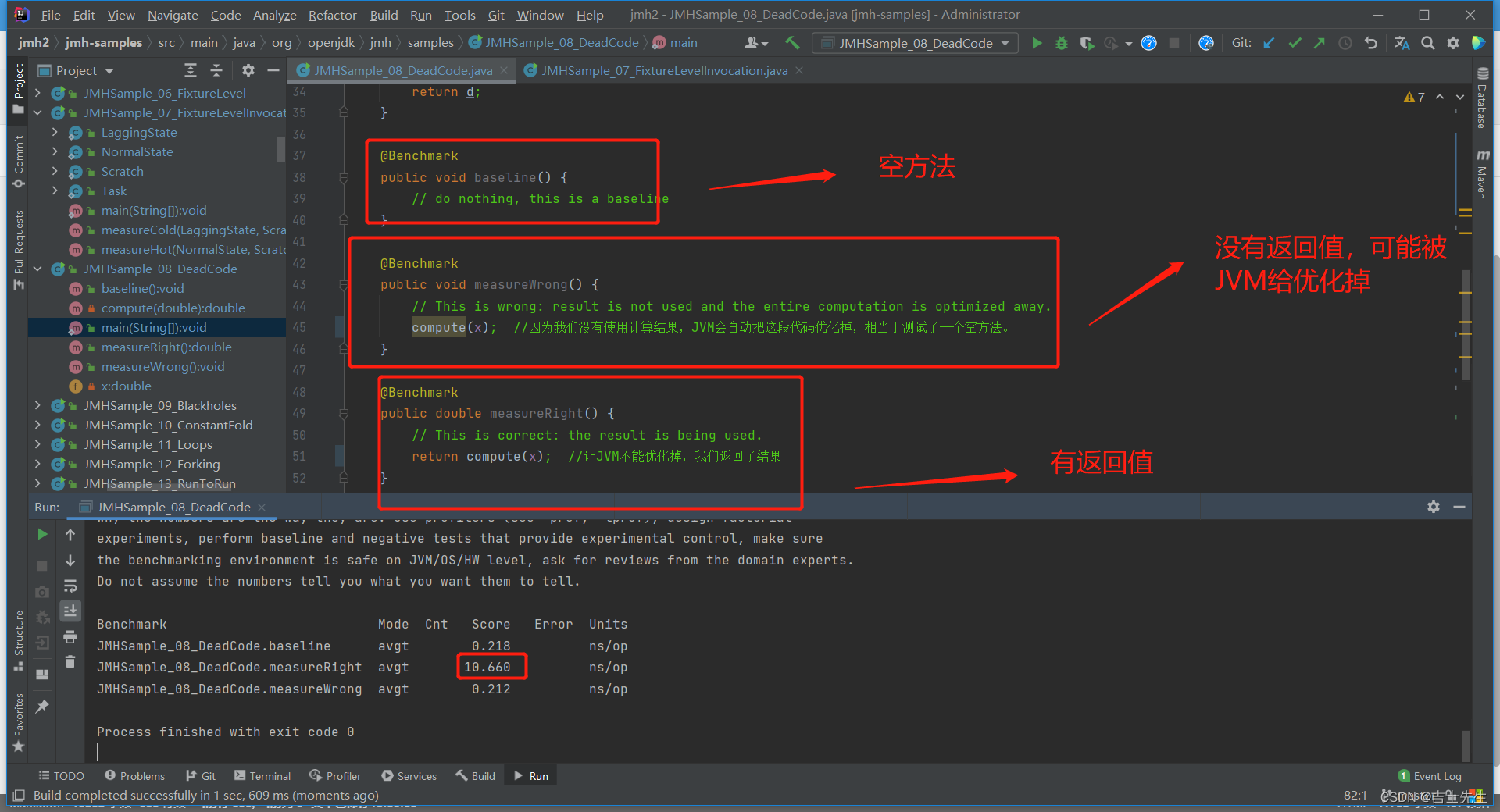Click the Build project hammer icon
This screenshot has width=1500, height=812.
[792, 44]
